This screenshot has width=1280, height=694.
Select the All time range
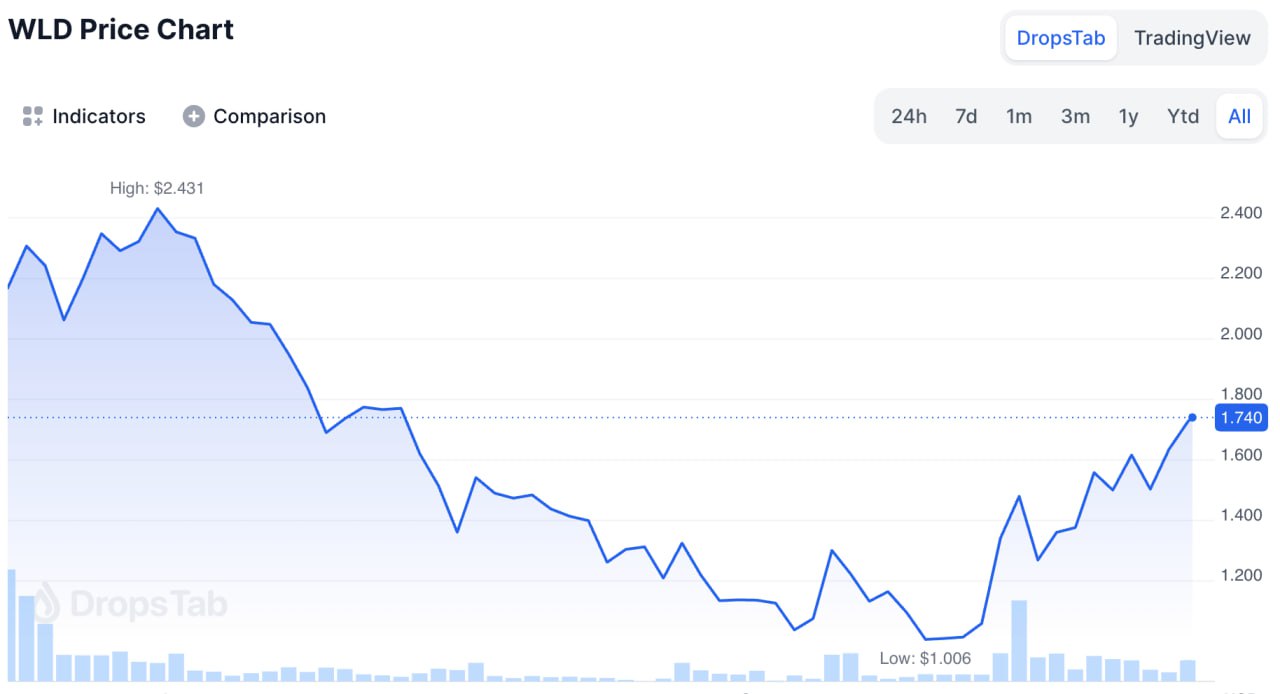[x=1239, y=116]
